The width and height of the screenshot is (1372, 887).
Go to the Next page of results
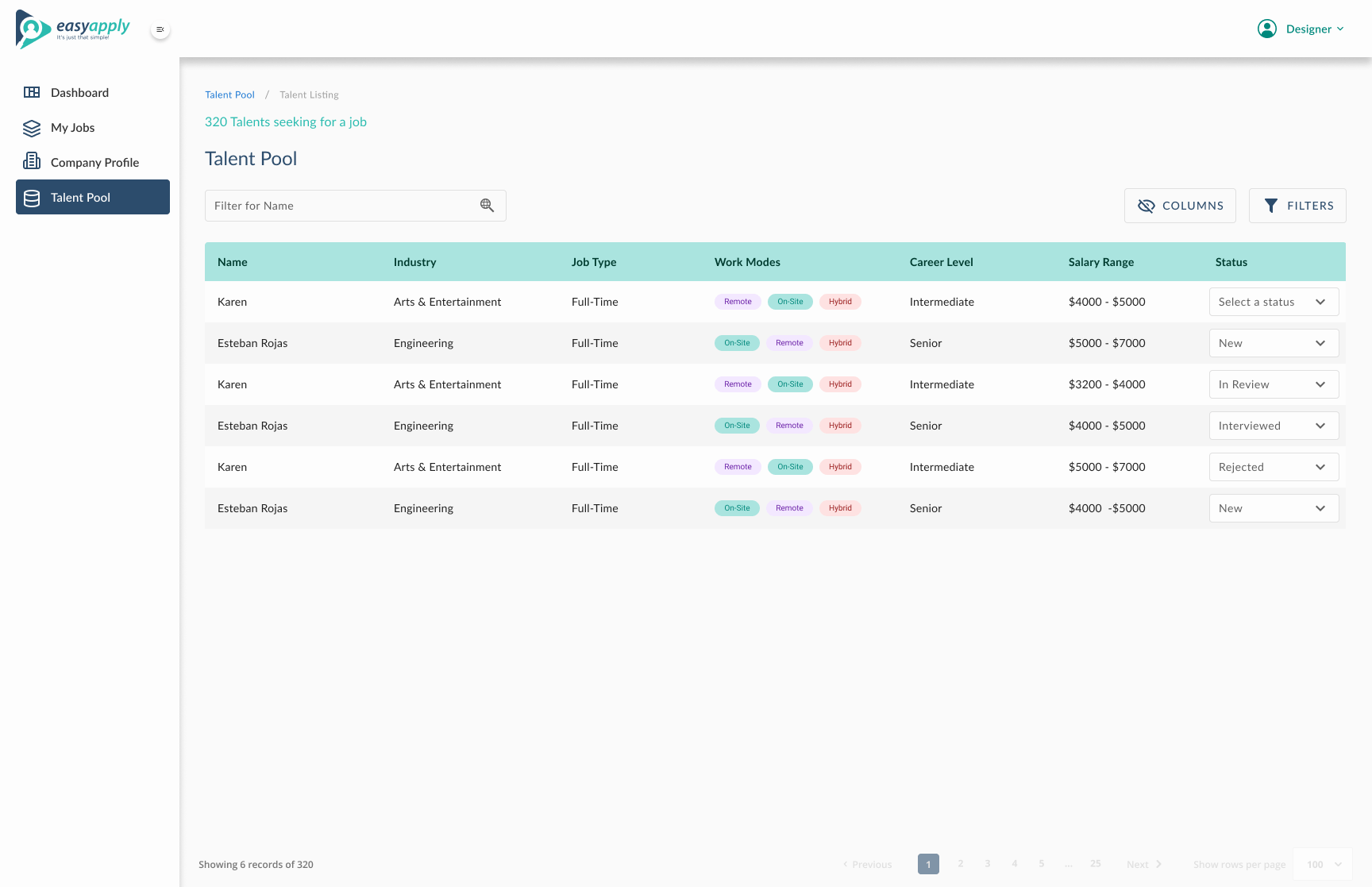click(x=1143, y=864)
